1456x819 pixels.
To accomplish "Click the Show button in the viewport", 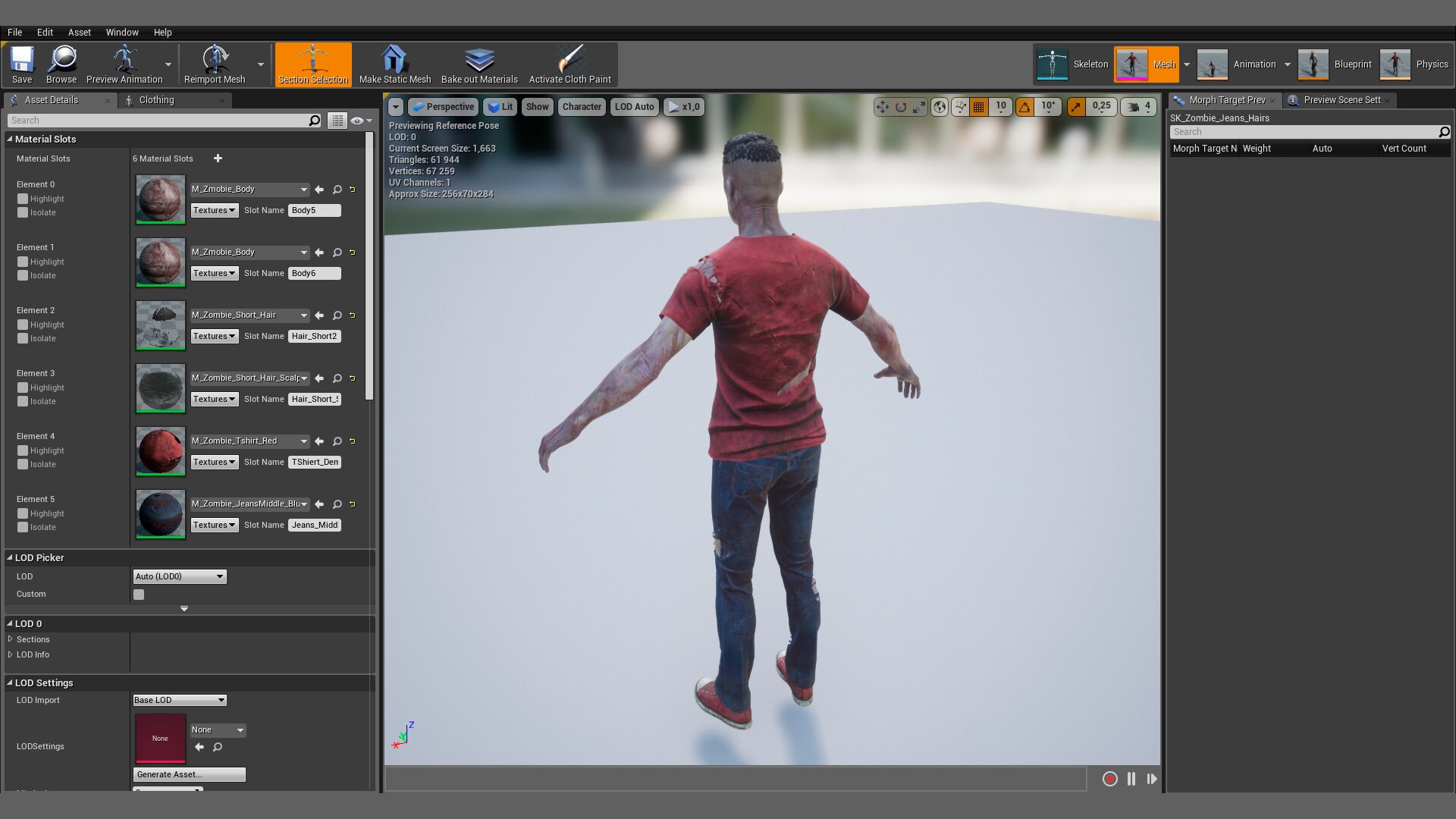I will 537,107.
